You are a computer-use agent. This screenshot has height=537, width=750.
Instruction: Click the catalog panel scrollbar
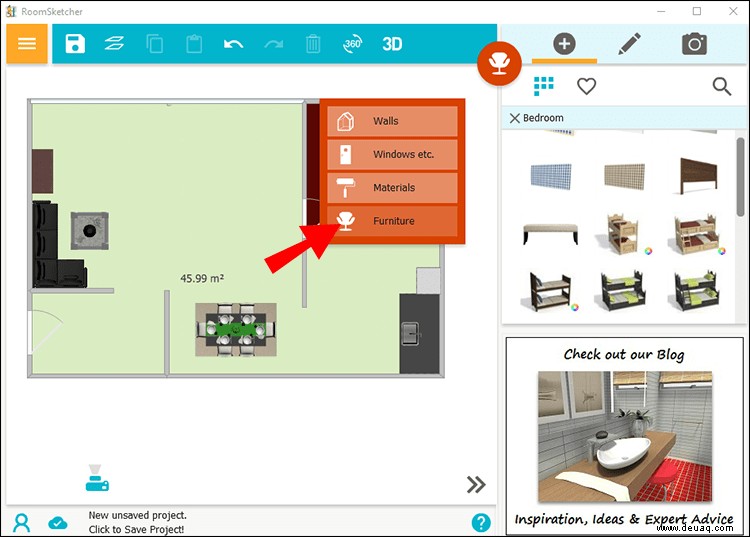(740, 177)
